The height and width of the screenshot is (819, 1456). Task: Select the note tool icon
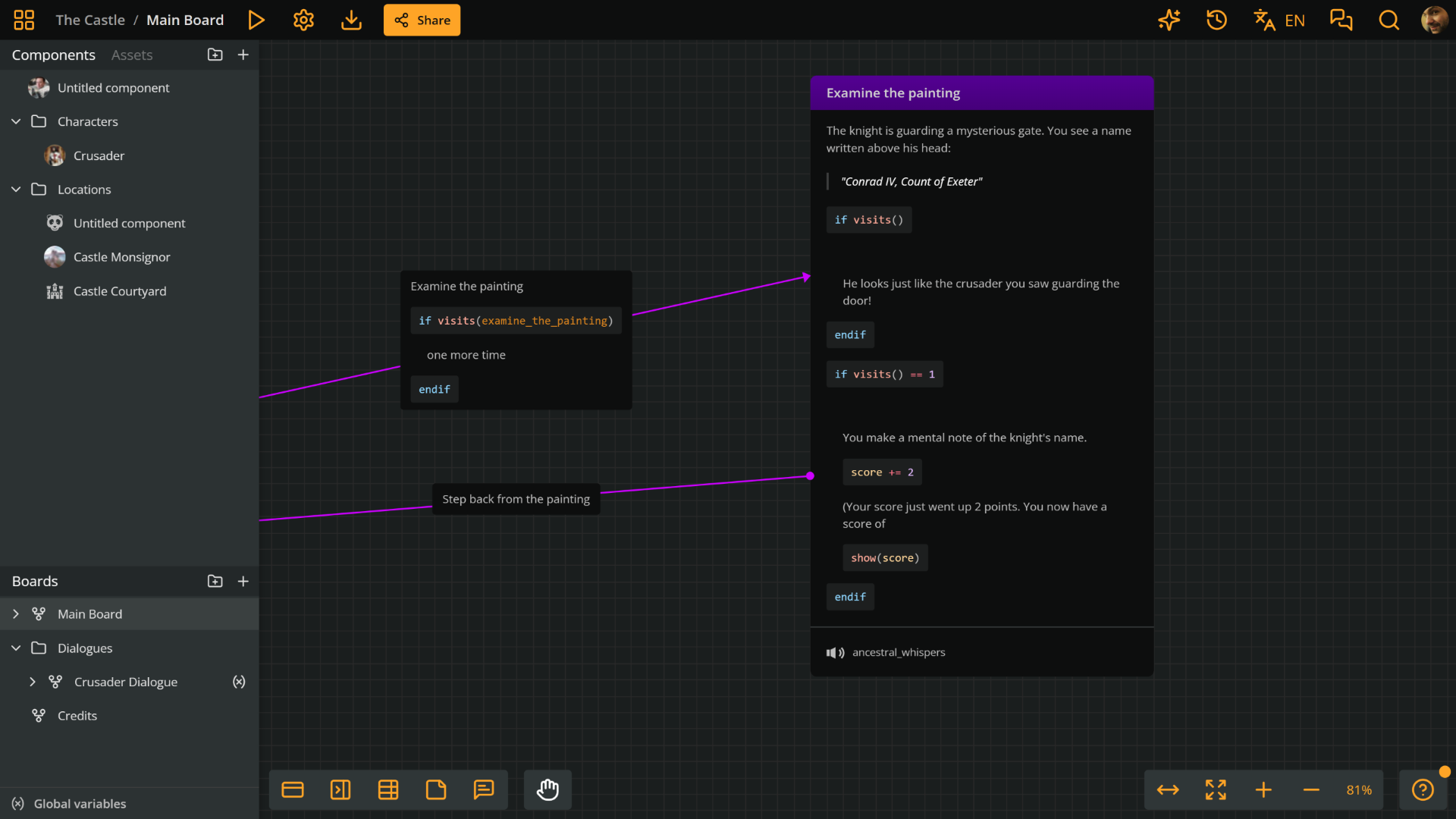point(436,790)
